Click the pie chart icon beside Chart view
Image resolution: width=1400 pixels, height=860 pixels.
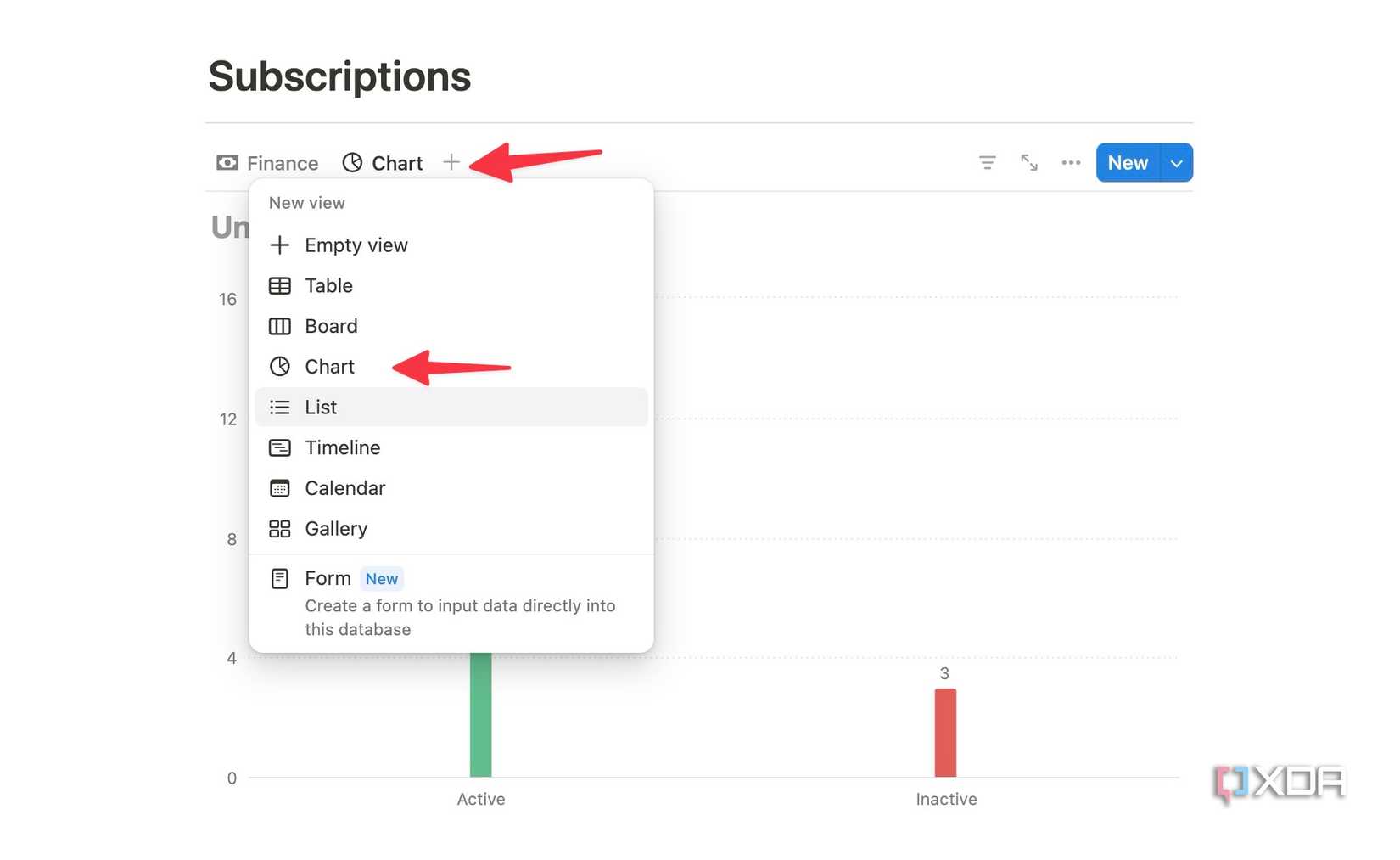point(354,162)
